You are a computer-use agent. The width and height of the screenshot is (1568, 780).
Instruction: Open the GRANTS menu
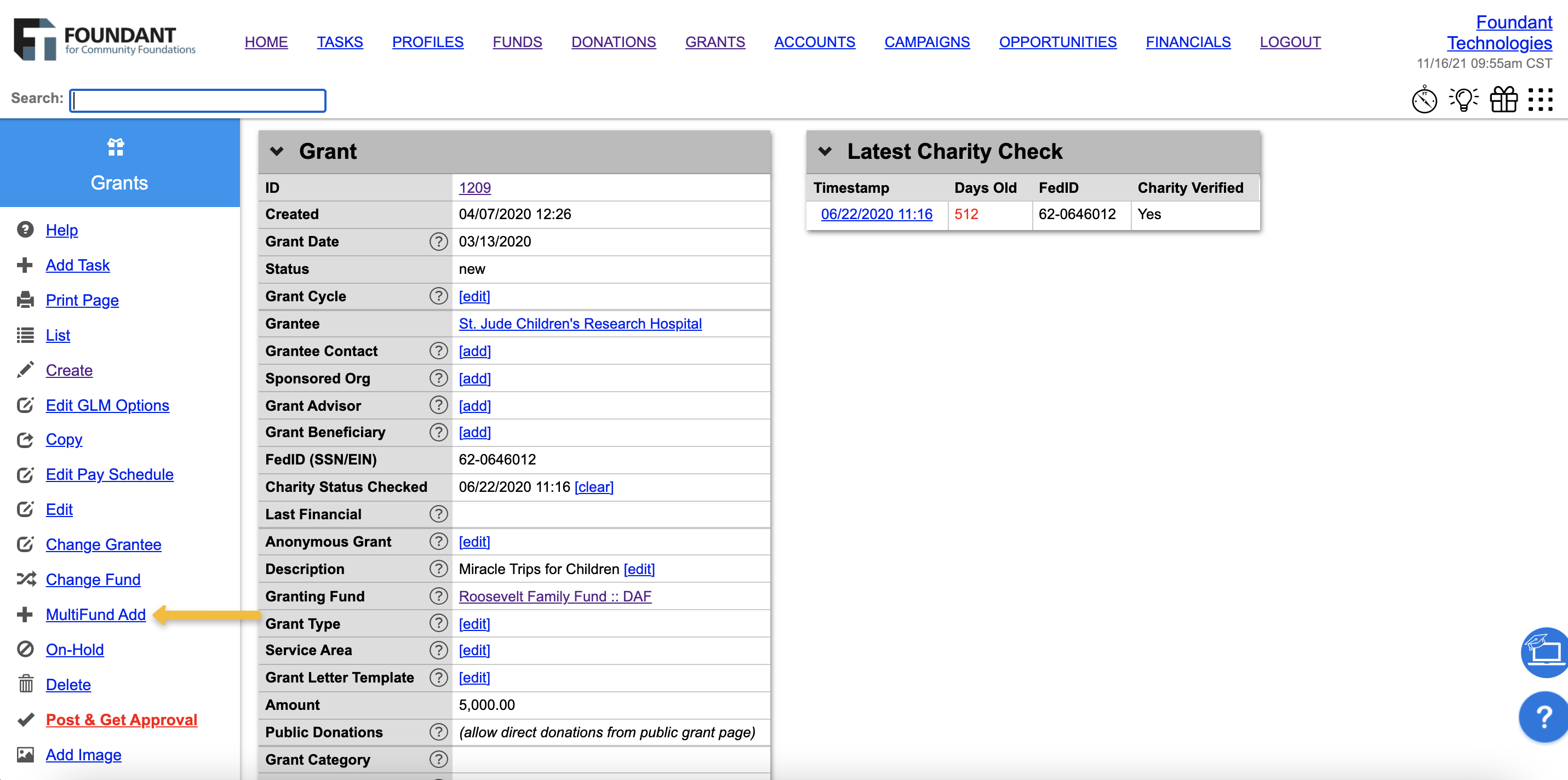[x=715, y=42]
